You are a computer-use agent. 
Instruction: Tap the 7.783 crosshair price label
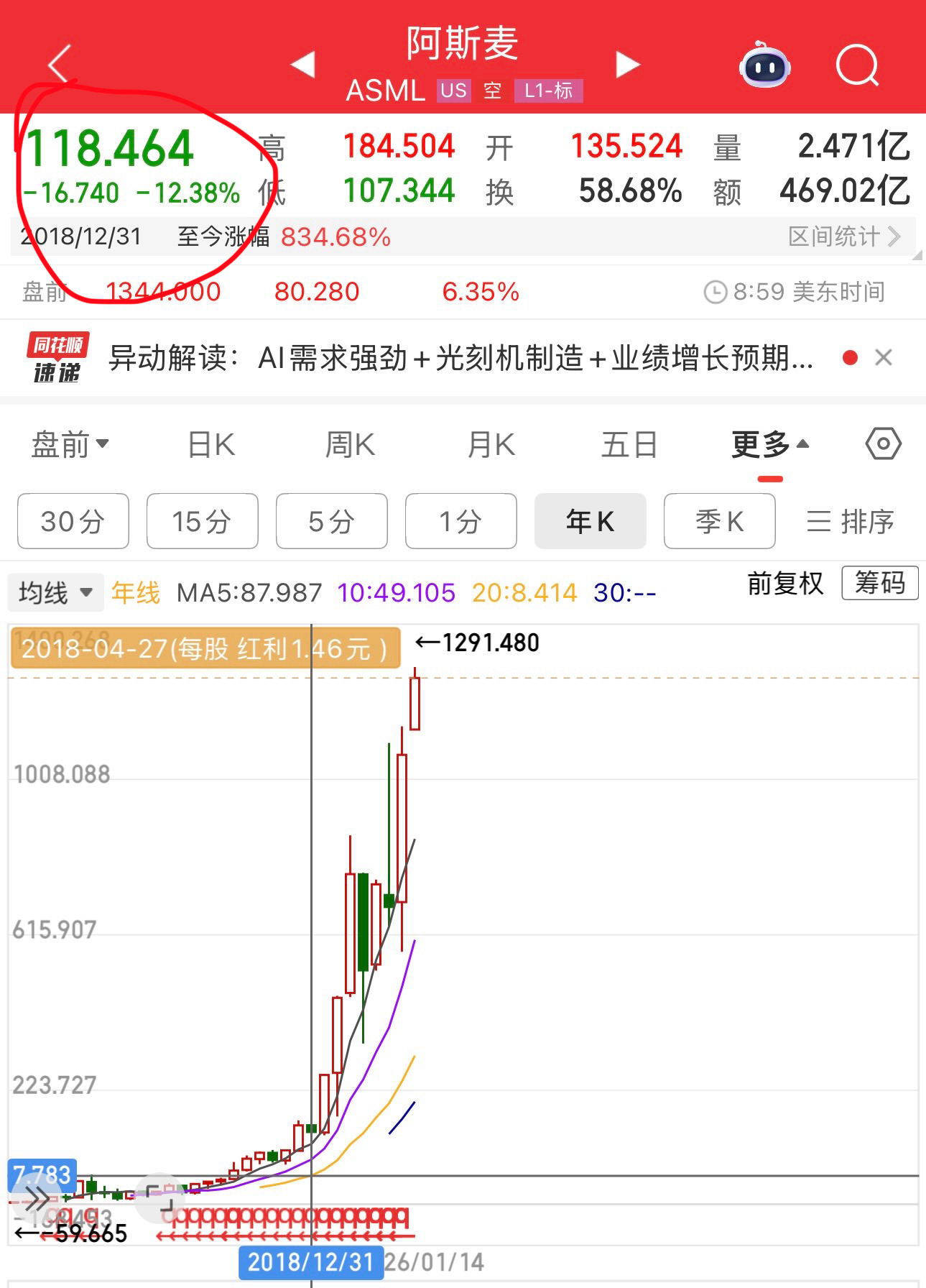42,1174
